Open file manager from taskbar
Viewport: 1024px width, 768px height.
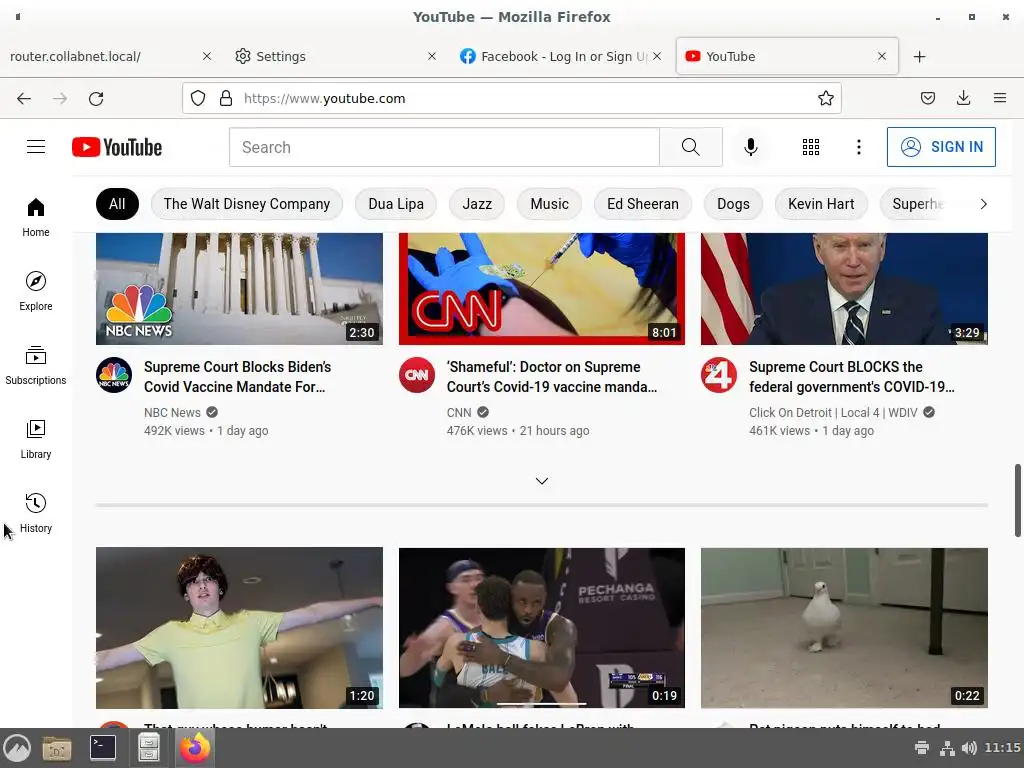coord(57,748)
